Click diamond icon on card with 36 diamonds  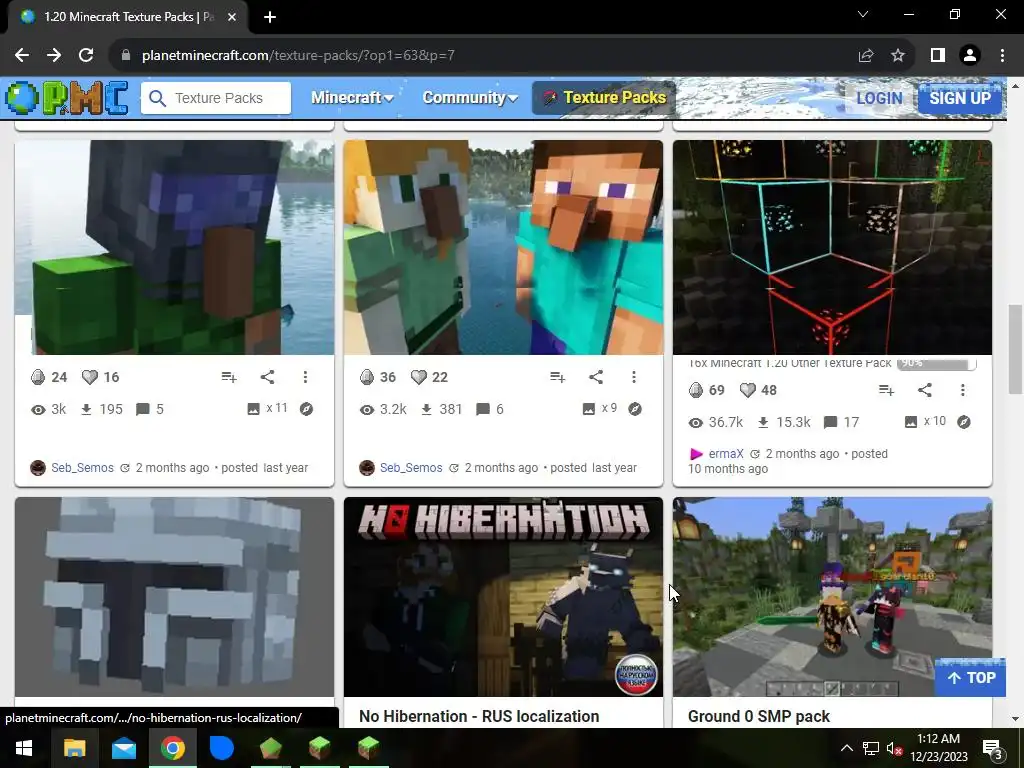pyautogui.click(x=367, y=377)
